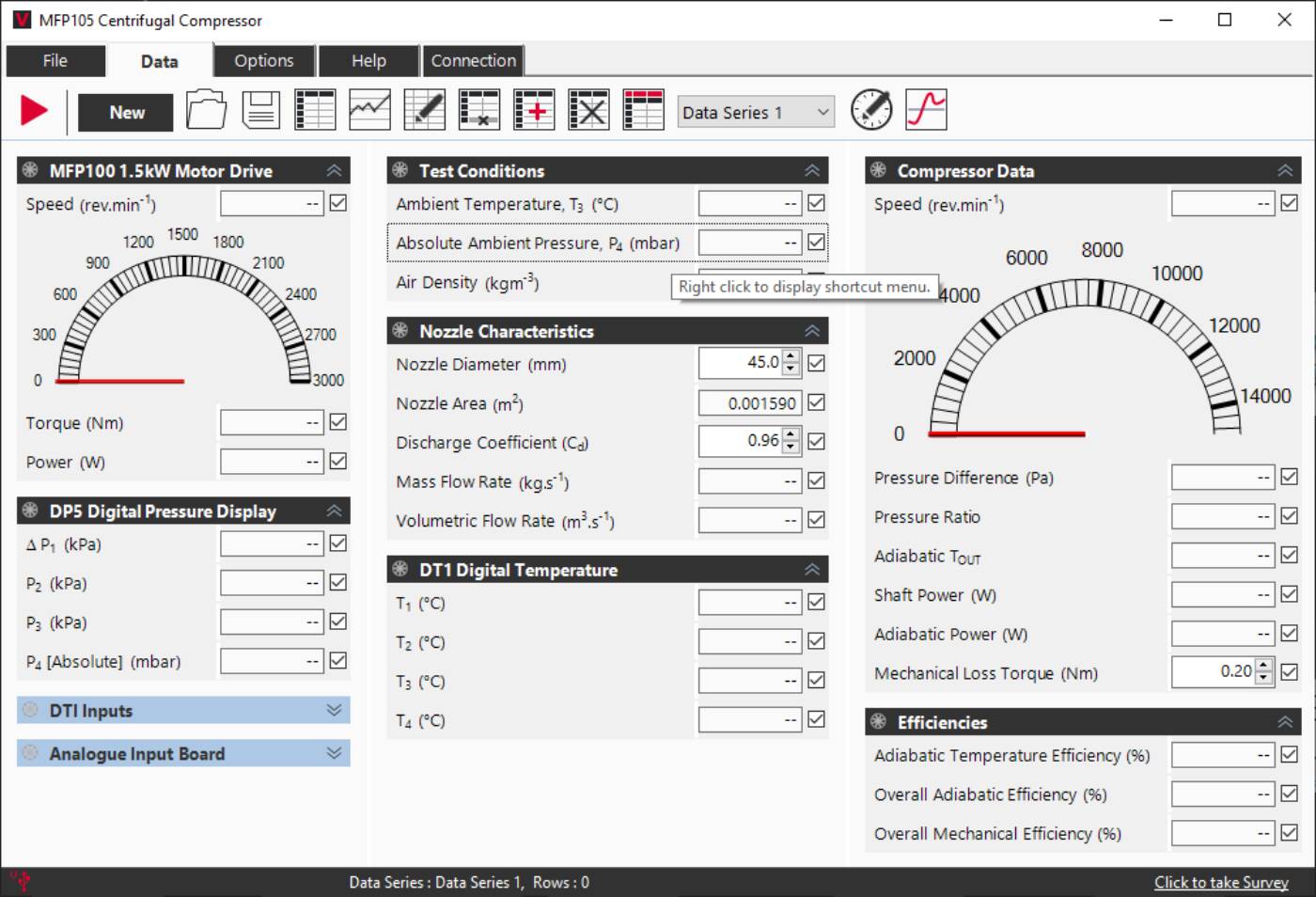Toggle the Nozzle Diameter checkbox

coord(816,363)
